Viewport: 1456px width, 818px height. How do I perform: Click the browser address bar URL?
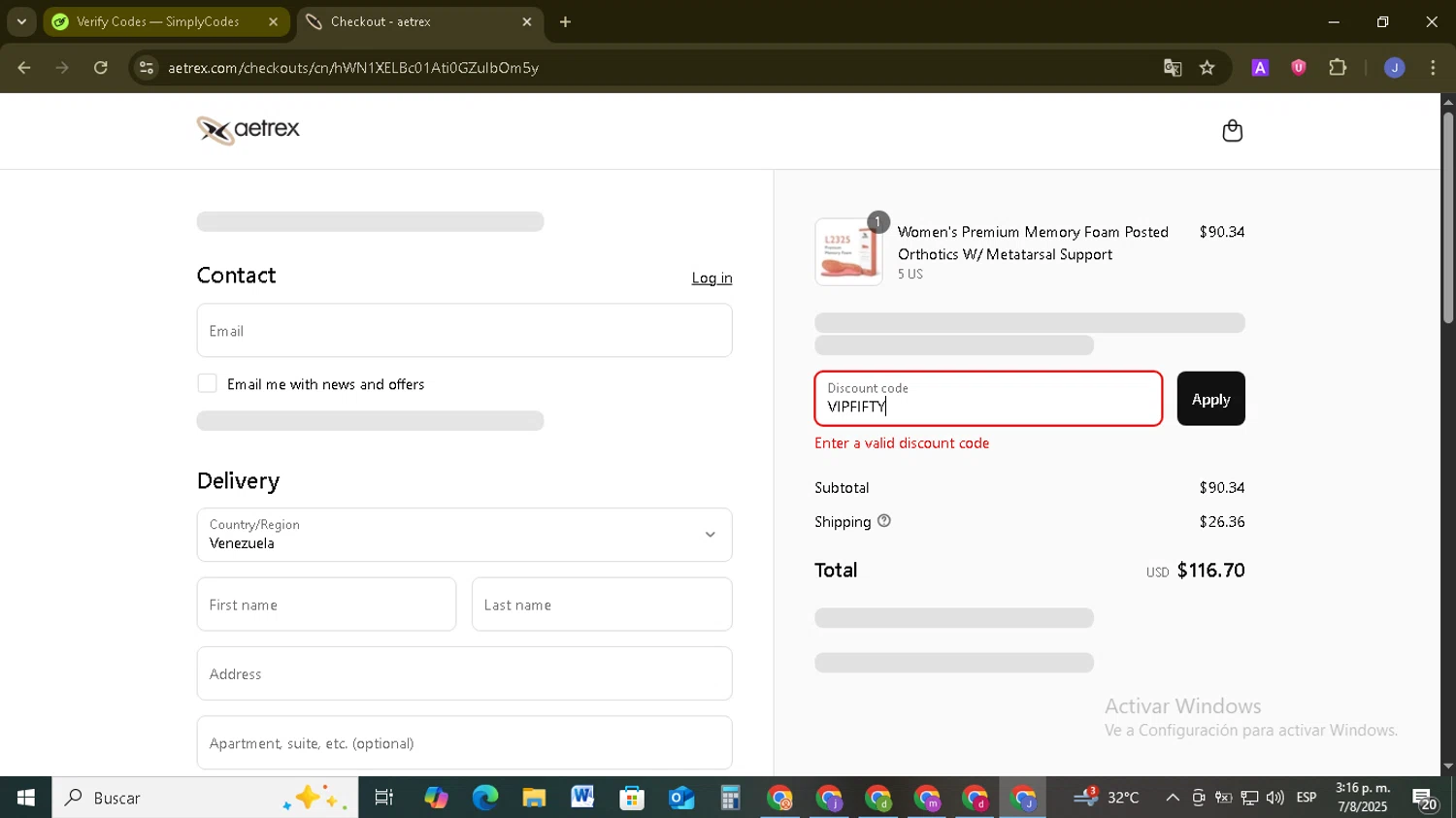353,68
